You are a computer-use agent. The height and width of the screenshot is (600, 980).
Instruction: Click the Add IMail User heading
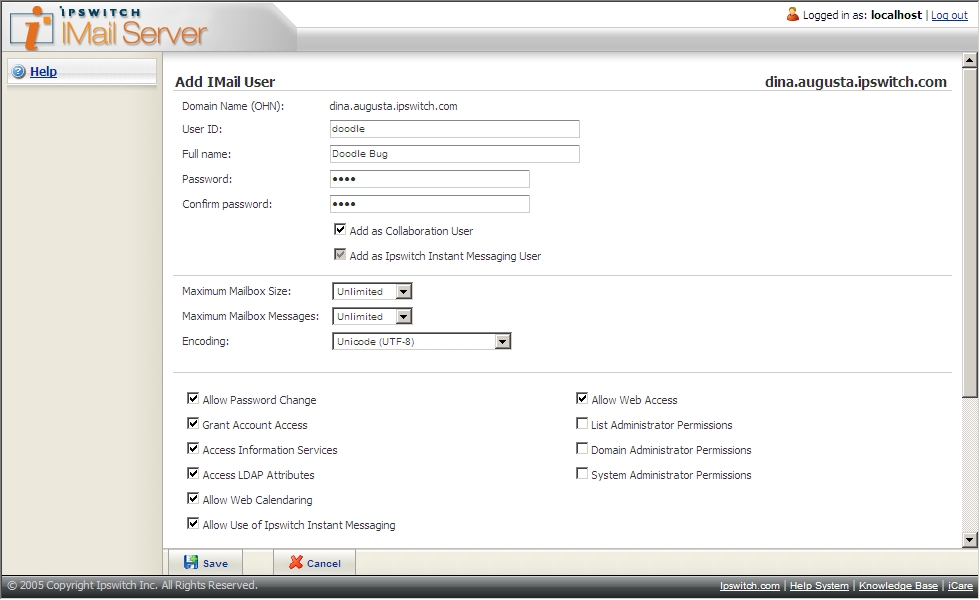(x=225, y=82)
